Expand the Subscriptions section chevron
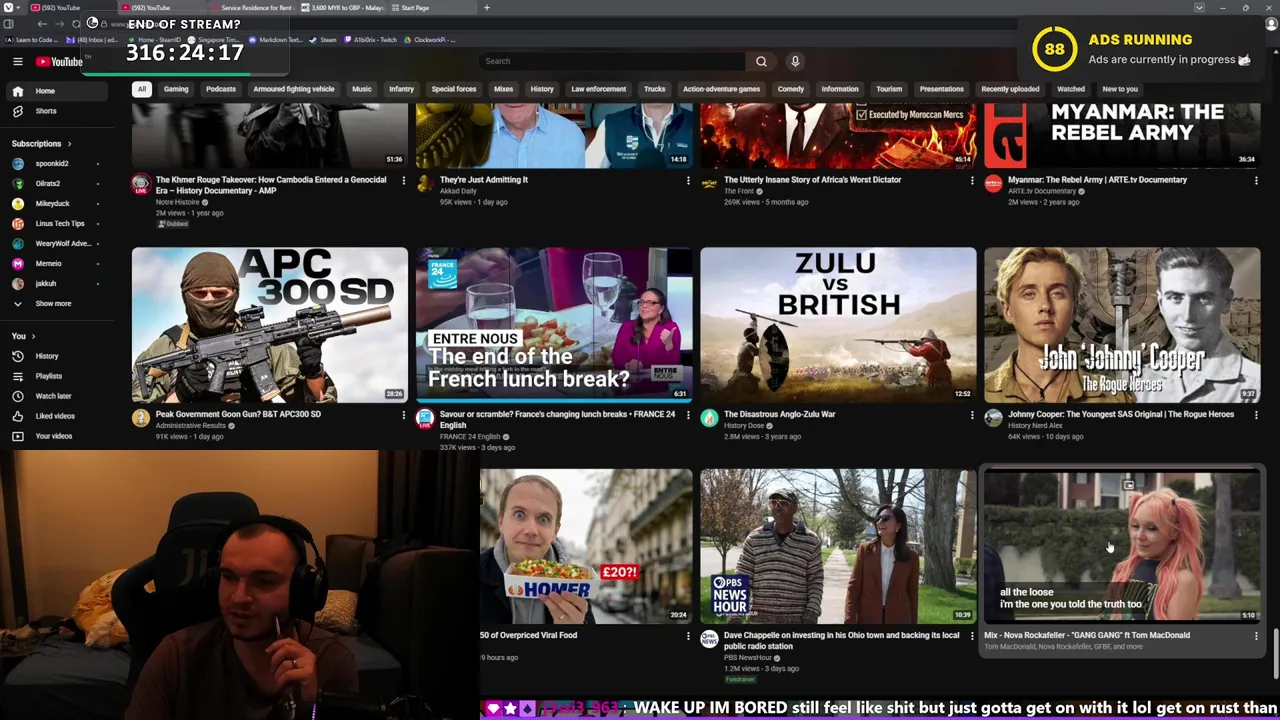The image size is (1280, 720). [69, 144]
